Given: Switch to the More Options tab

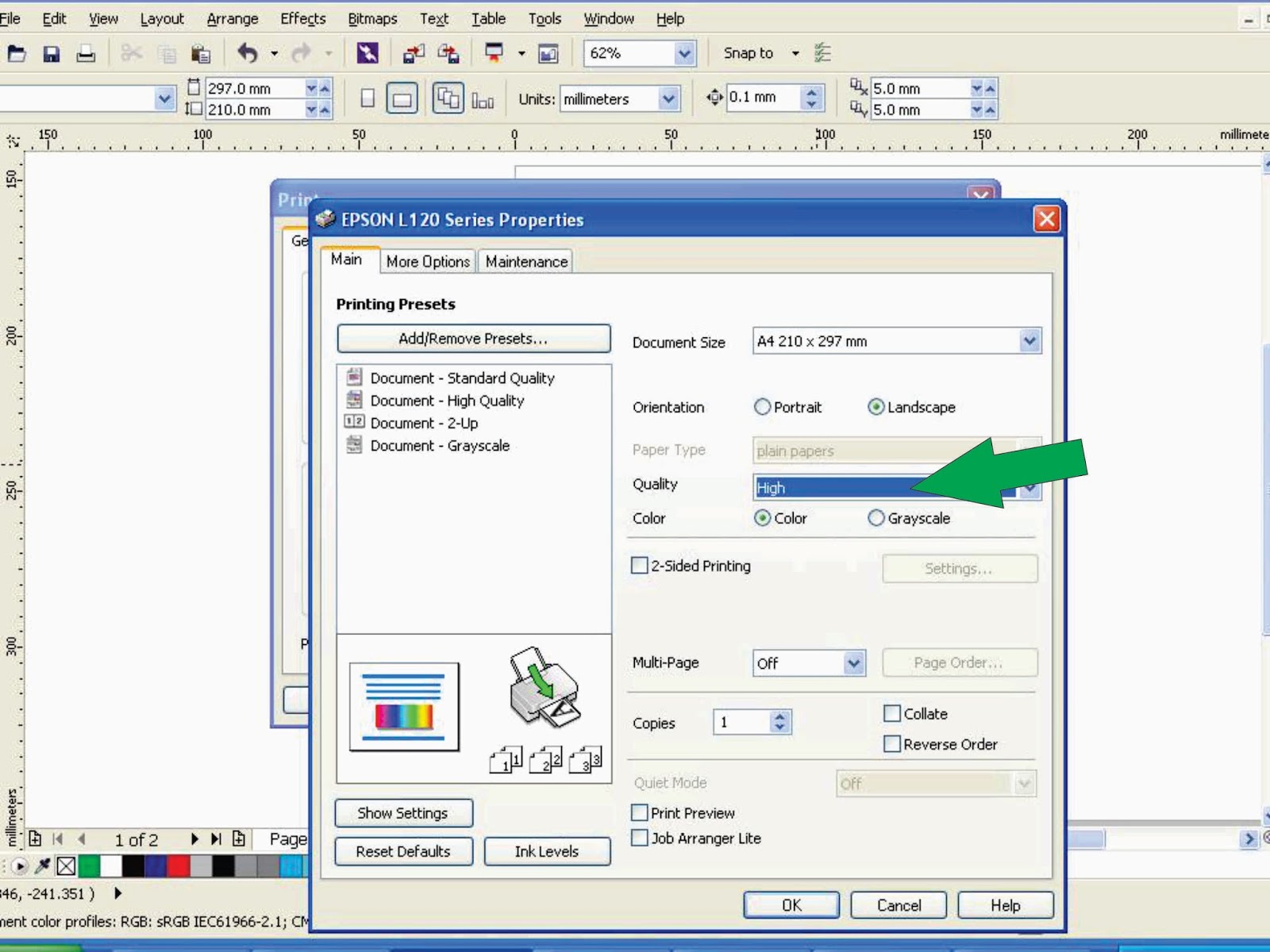Looking at the screenshot, I should click(x=428, y=262).
